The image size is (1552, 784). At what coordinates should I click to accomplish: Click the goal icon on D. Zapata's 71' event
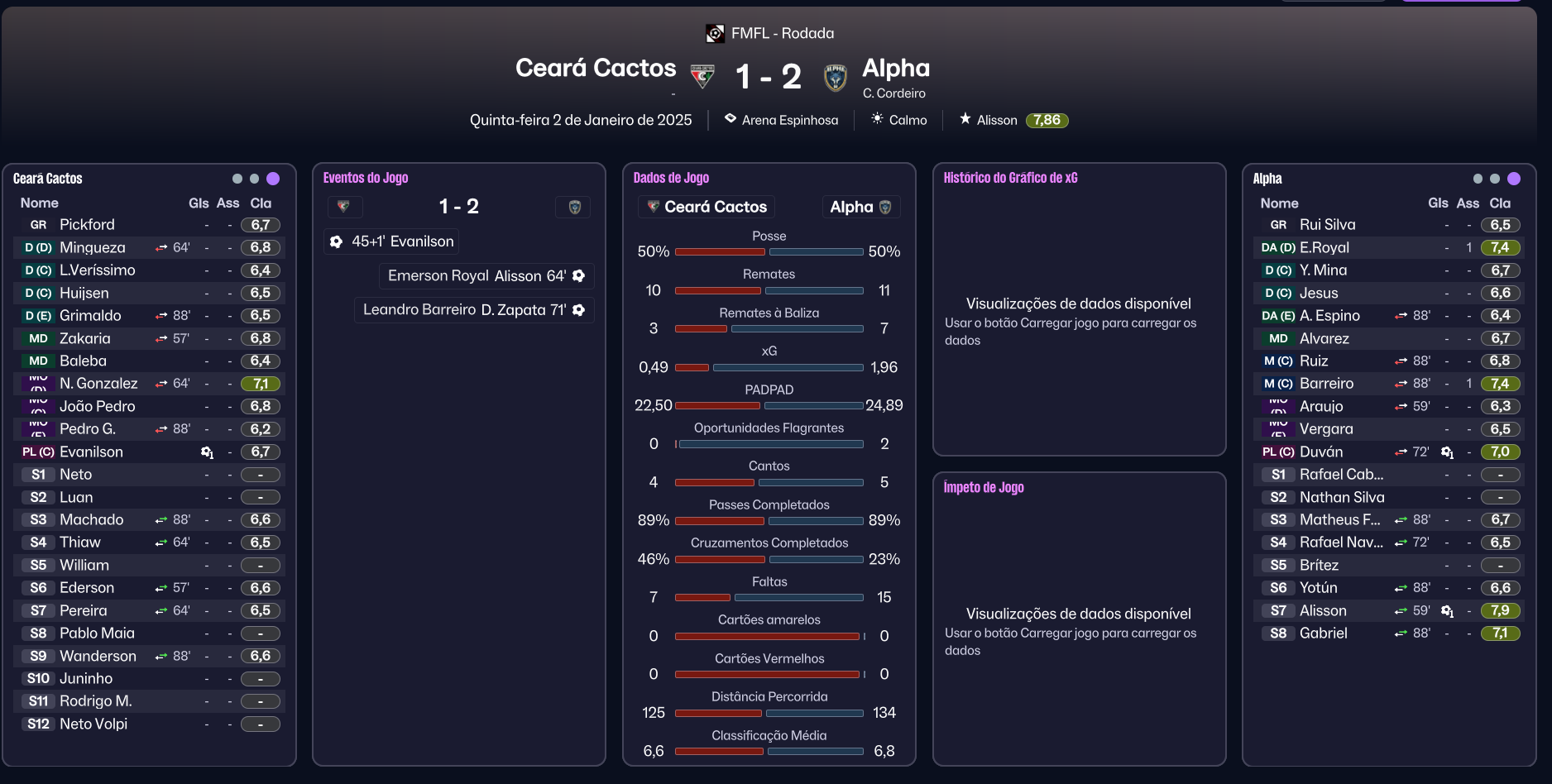click(x=579, y=310)
